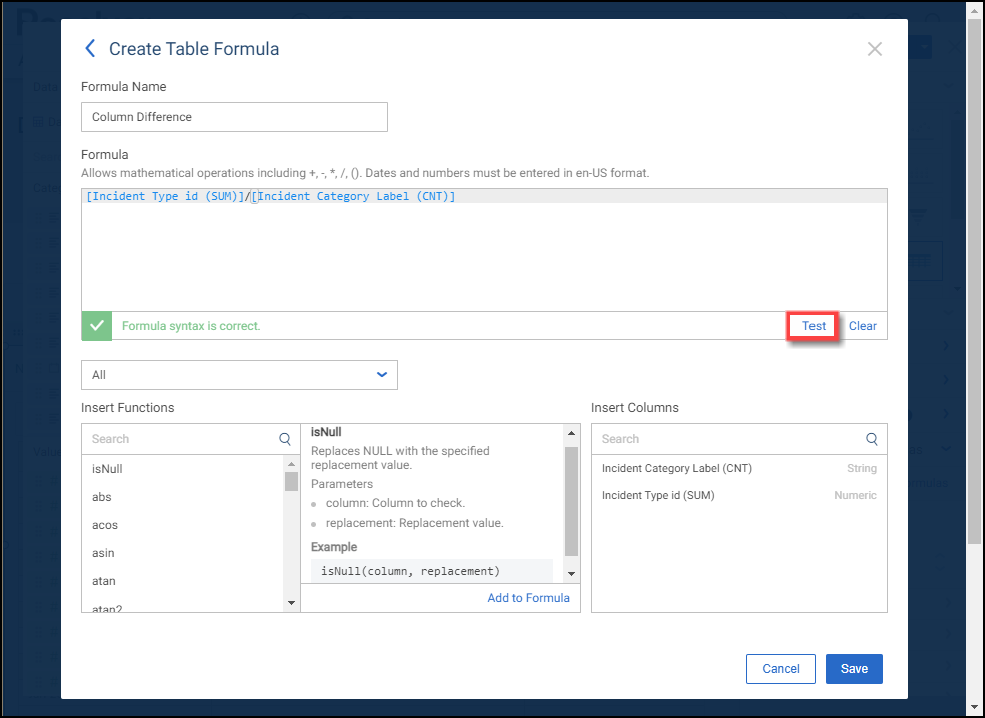
Task: Select the isNull function from list
Action: pyautogui.click(x=108, y=469)
